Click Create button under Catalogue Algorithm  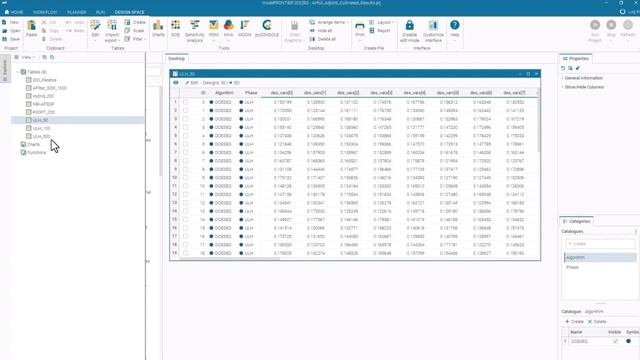(574, 322)
